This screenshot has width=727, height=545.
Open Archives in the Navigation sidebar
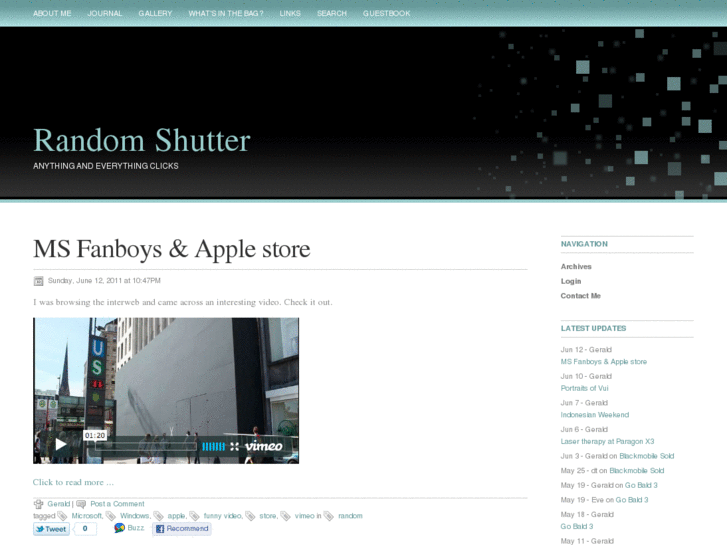(x=576, y=267)
